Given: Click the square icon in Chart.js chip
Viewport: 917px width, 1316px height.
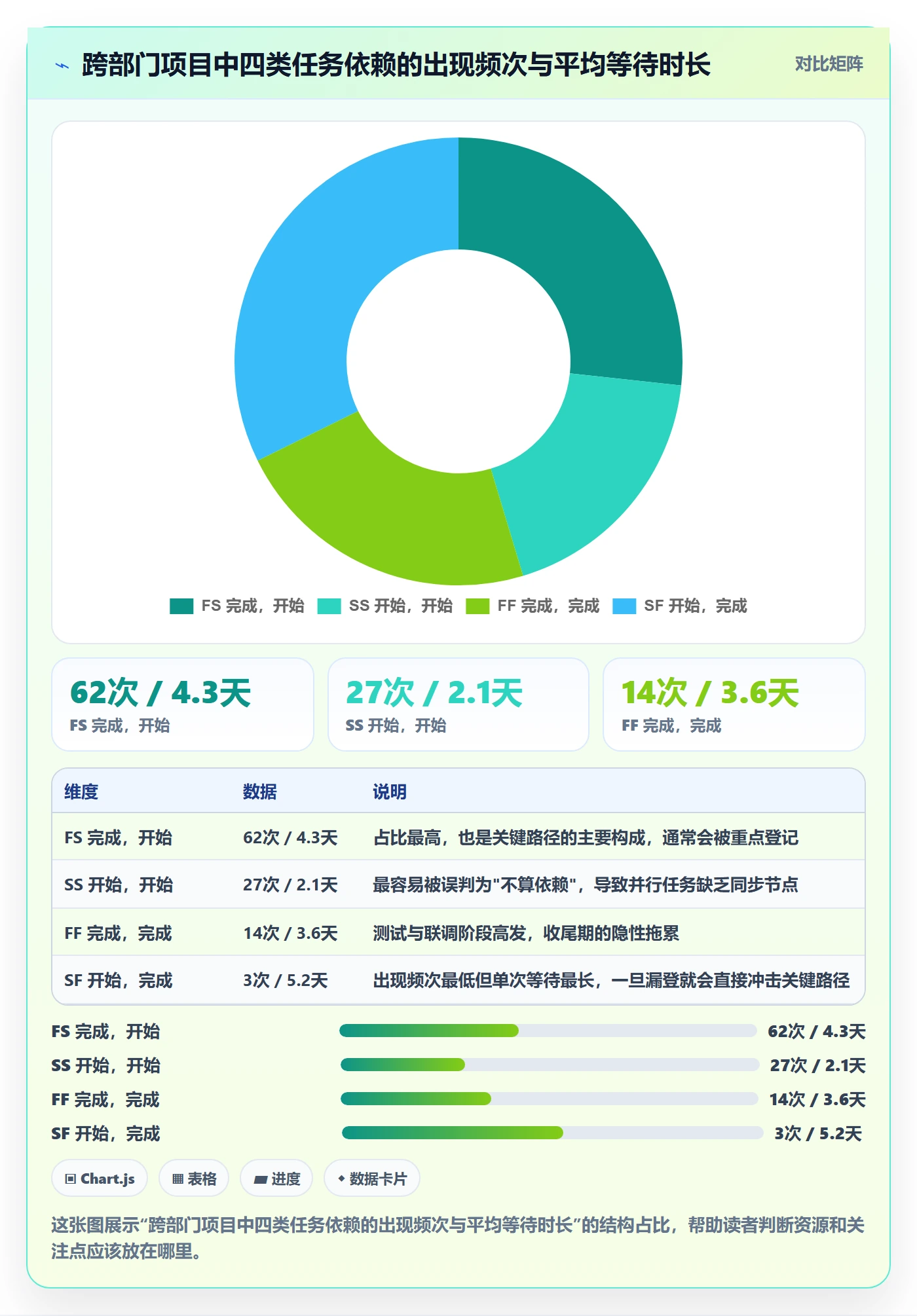Looking at the screenshot, I should click(71, 1179).
